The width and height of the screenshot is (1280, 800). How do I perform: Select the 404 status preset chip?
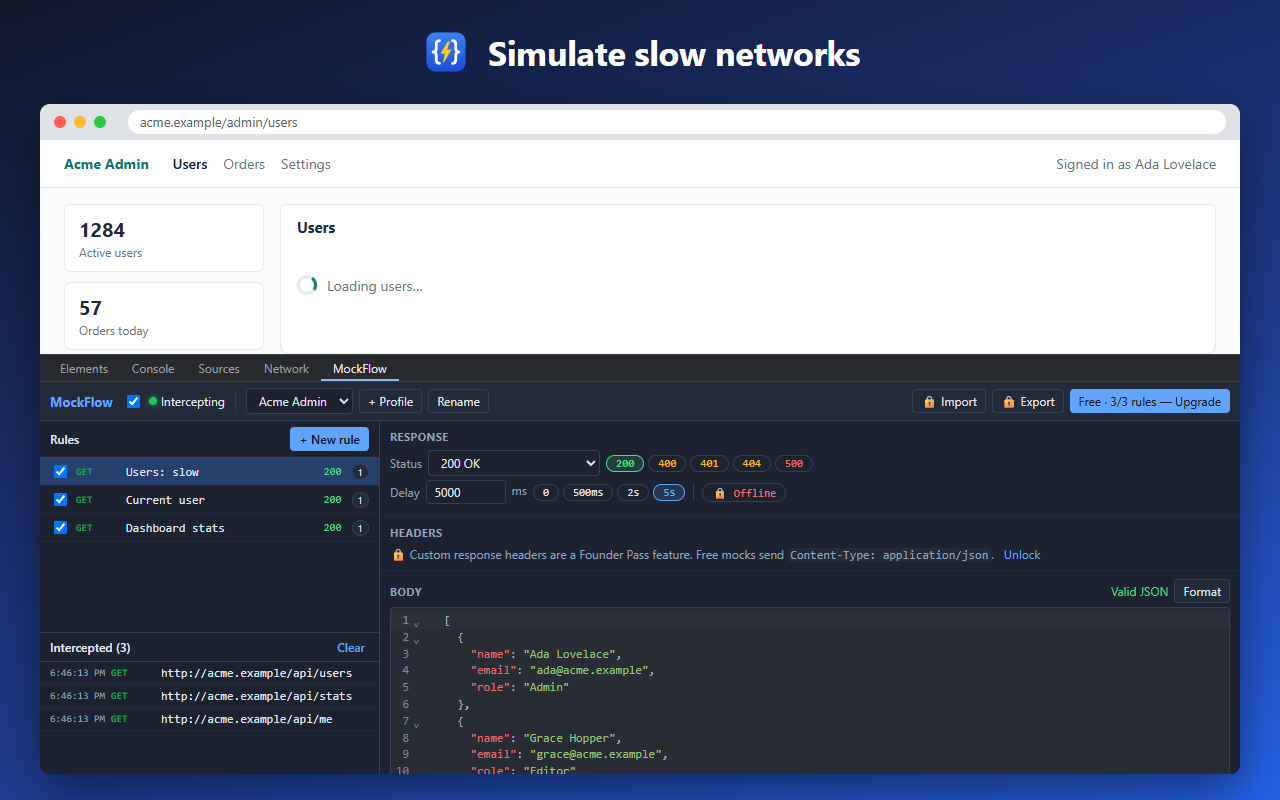coord(752,464)
